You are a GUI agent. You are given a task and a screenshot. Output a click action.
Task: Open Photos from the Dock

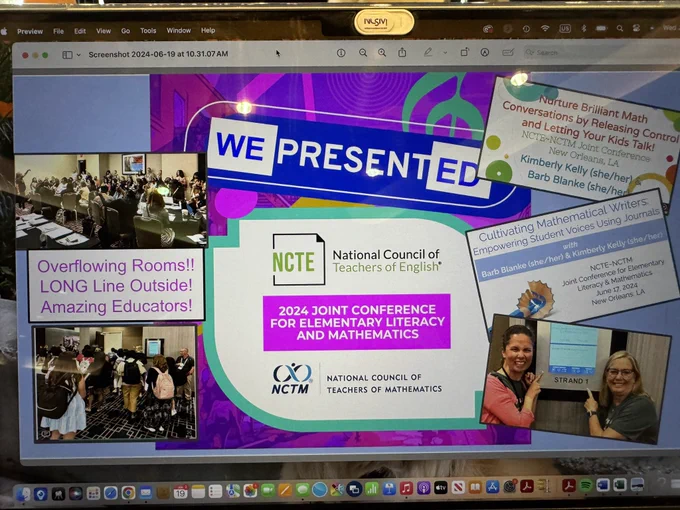pyautogui.click(x=250, y=492)
